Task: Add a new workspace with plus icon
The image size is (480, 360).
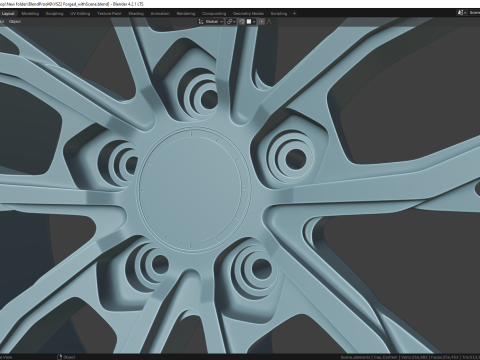Action: tap(294, 14)
